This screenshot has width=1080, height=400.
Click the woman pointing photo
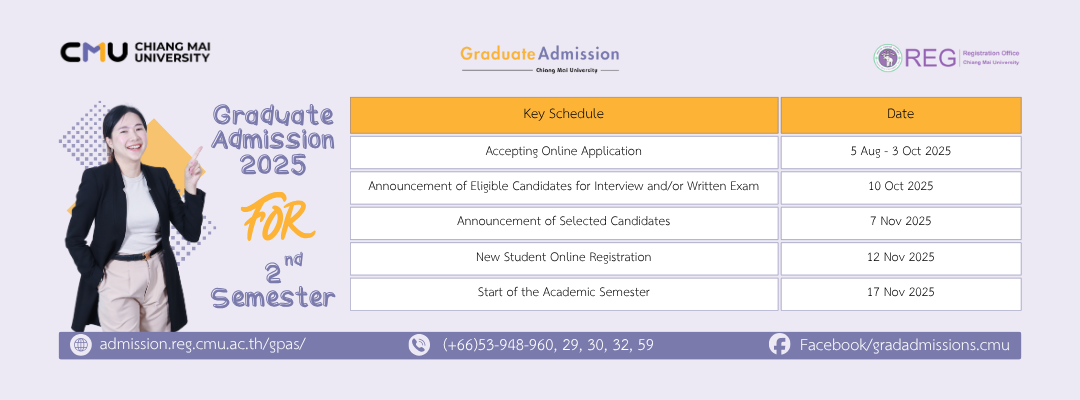coord(134,219)
